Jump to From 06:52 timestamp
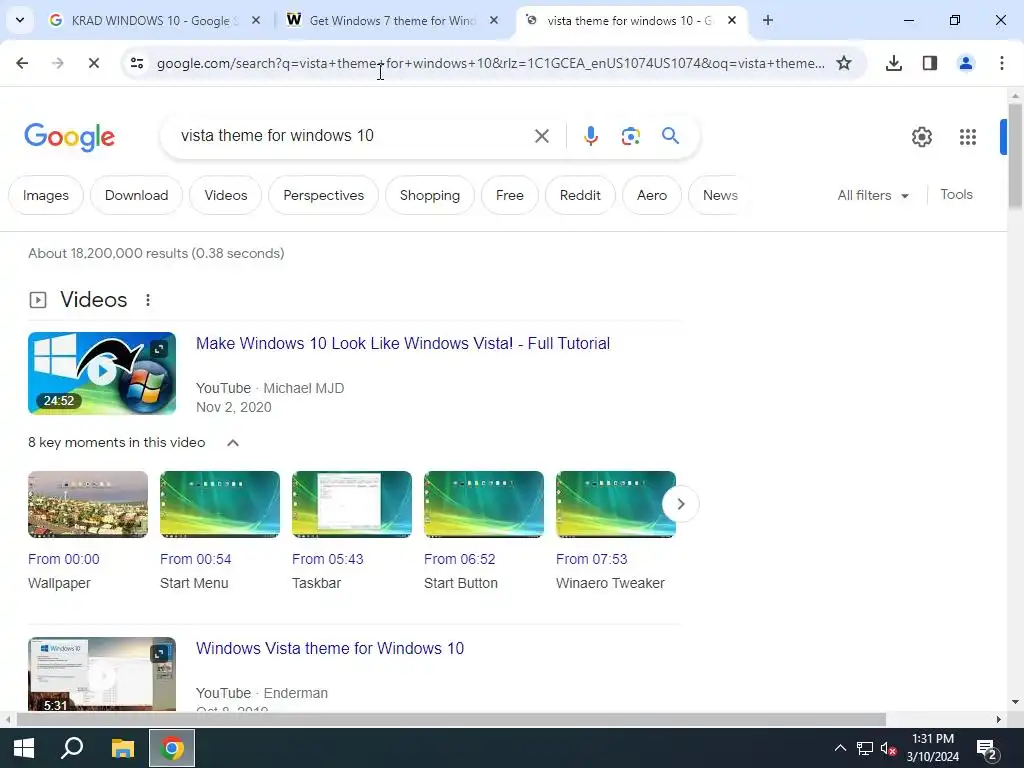 [x=459, y=559]
